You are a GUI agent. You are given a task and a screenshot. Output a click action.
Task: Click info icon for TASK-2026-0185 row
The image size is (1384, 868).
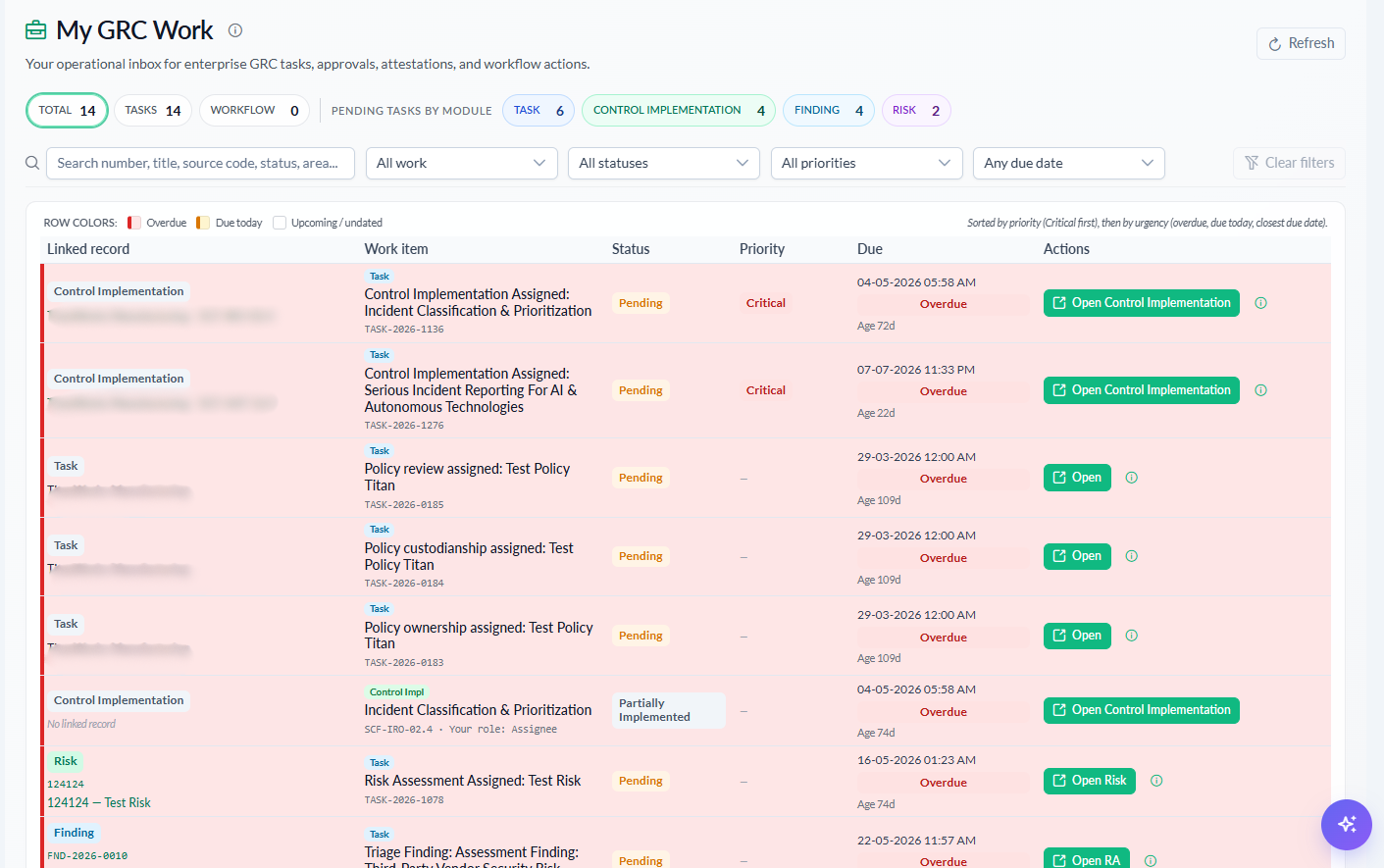coord(1132,478)
